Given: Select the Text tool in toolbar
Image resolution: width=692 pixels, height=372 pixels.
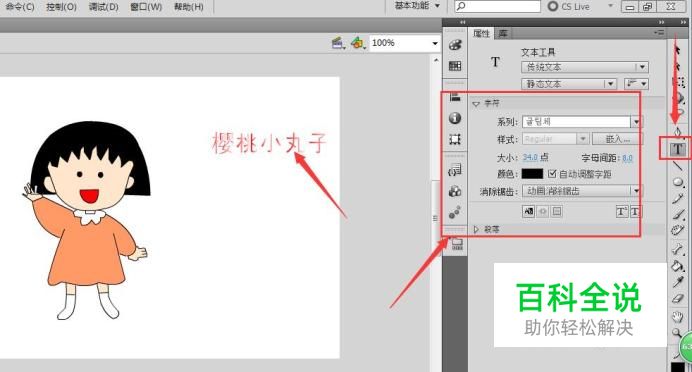Looking at the screenshot, I should (678, 149).
